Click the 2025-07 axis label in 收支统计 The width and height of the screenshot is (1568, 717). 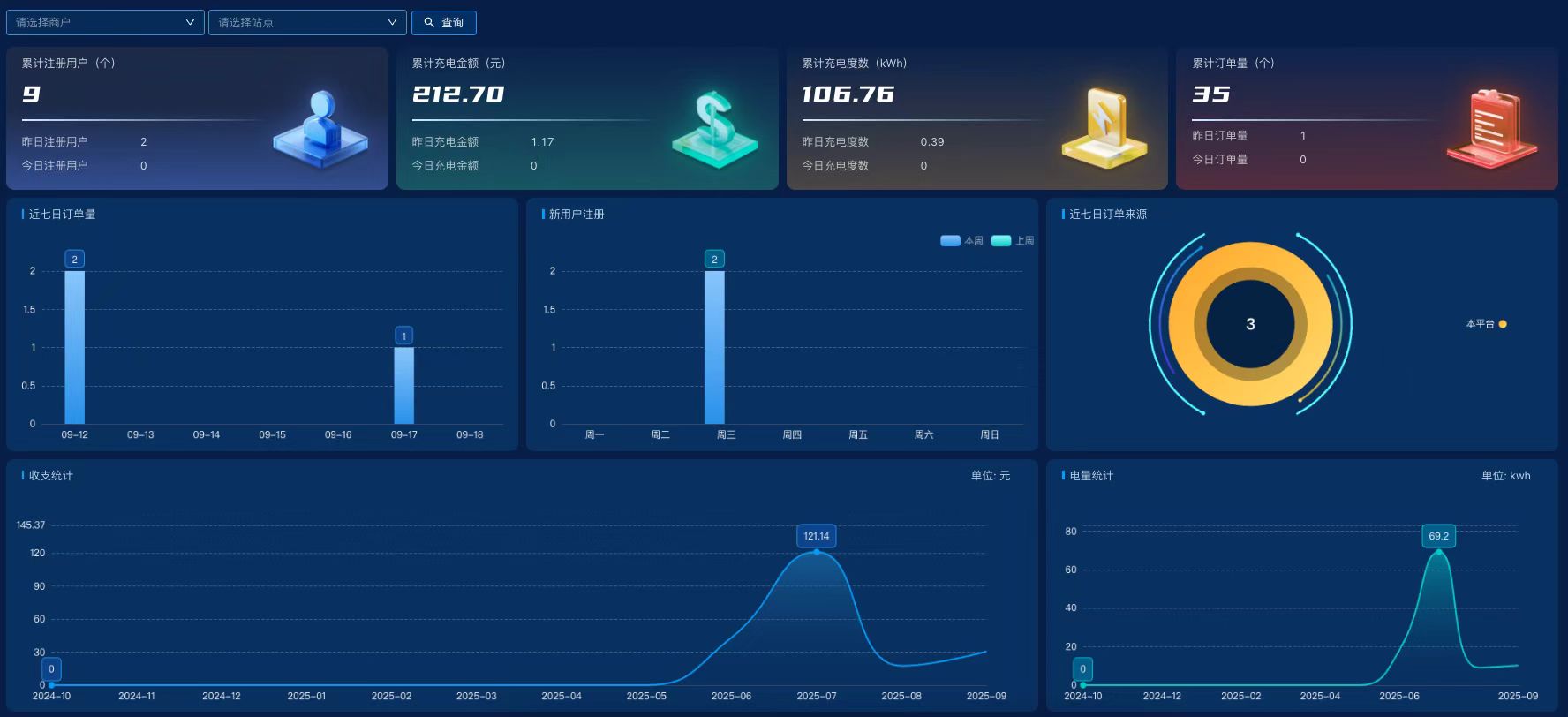point(817,697)
